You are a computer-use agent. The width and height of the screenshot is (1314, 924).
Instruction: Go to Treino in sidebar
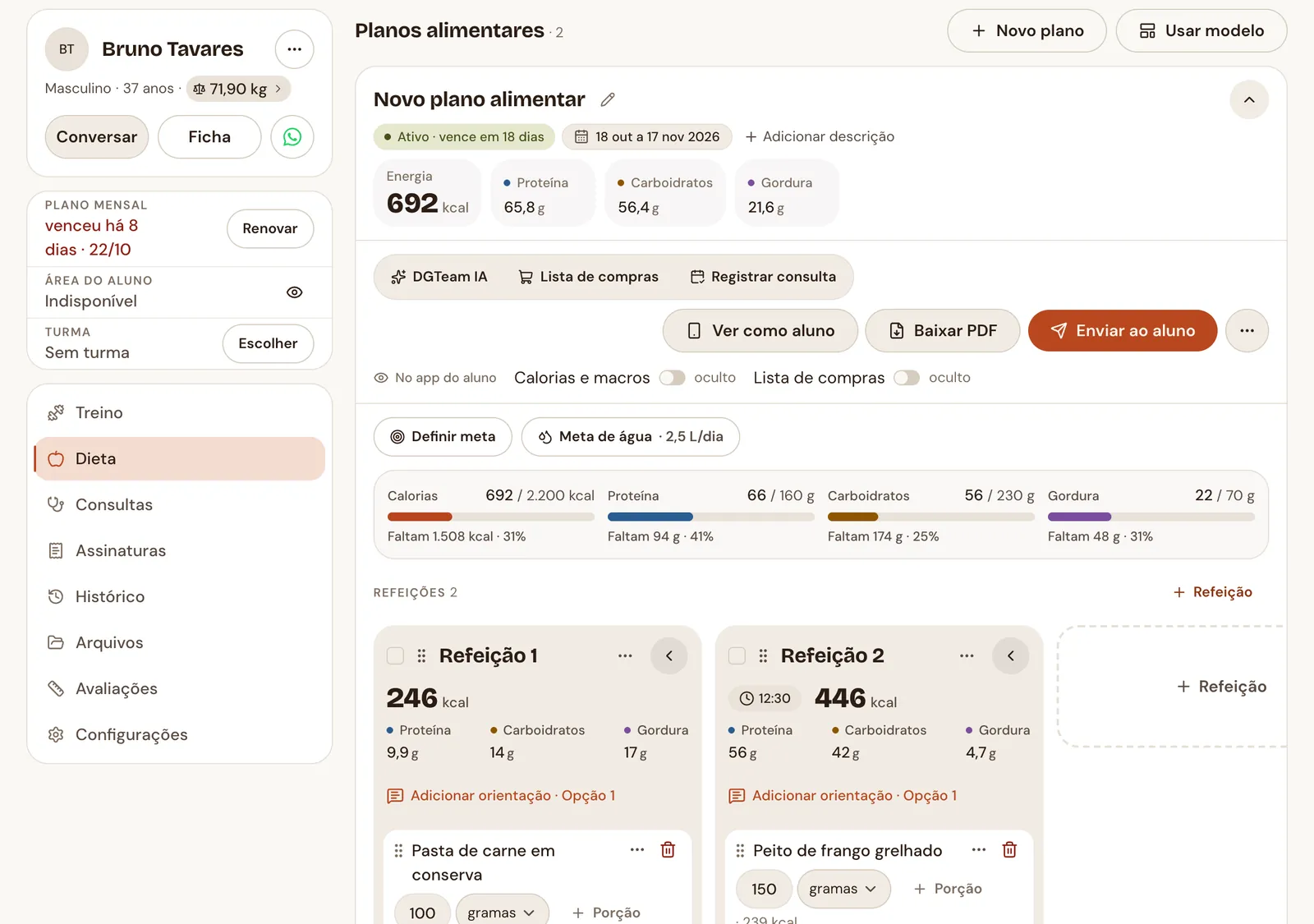(179, 413)
